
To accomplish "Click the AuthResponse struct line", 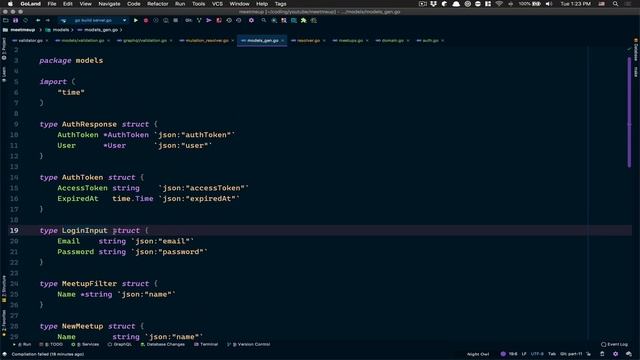I will (x=98, y=124).
